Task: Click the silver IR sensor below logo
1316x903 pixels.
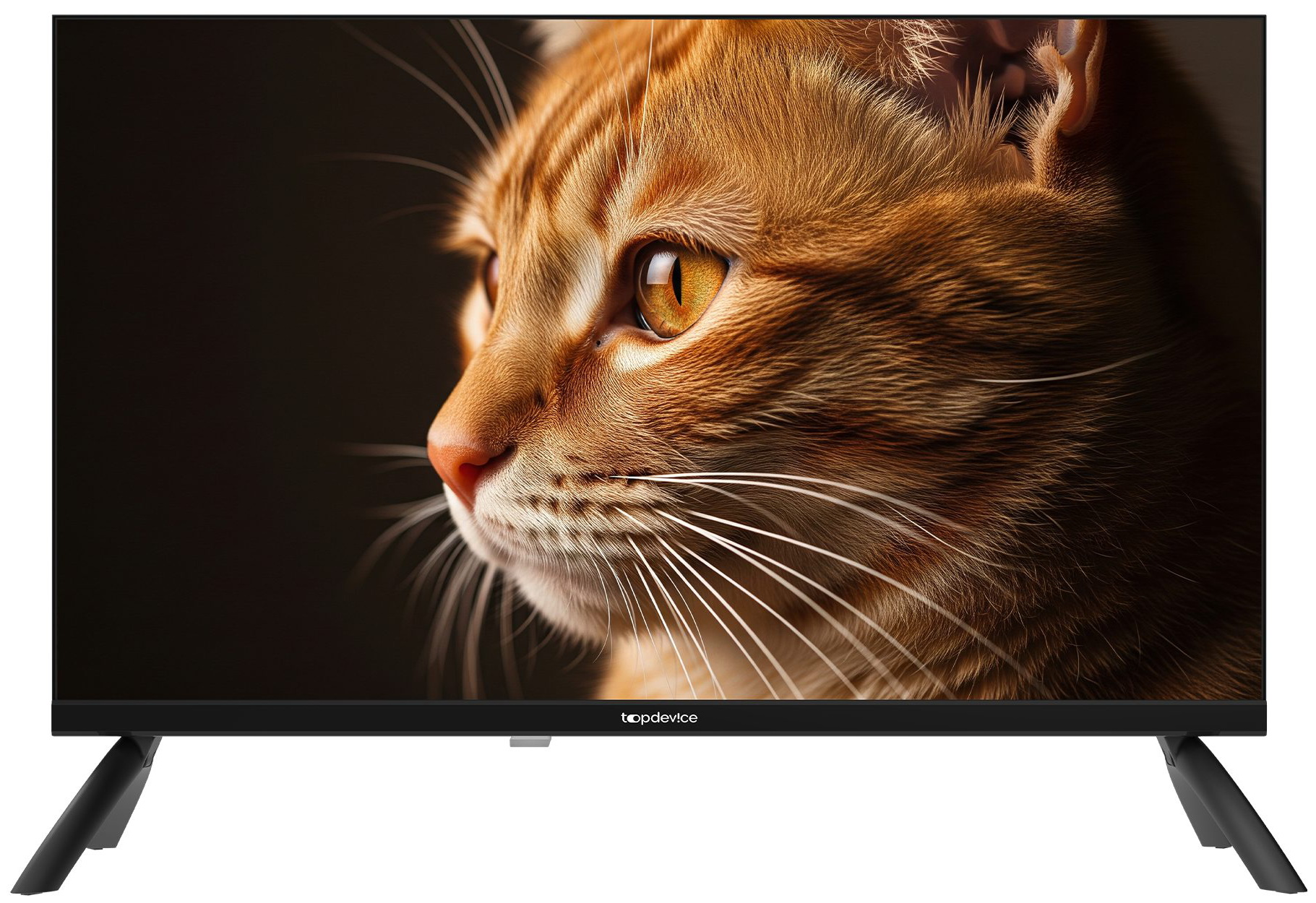Action: pyautogui.click(x=530, y=741)
